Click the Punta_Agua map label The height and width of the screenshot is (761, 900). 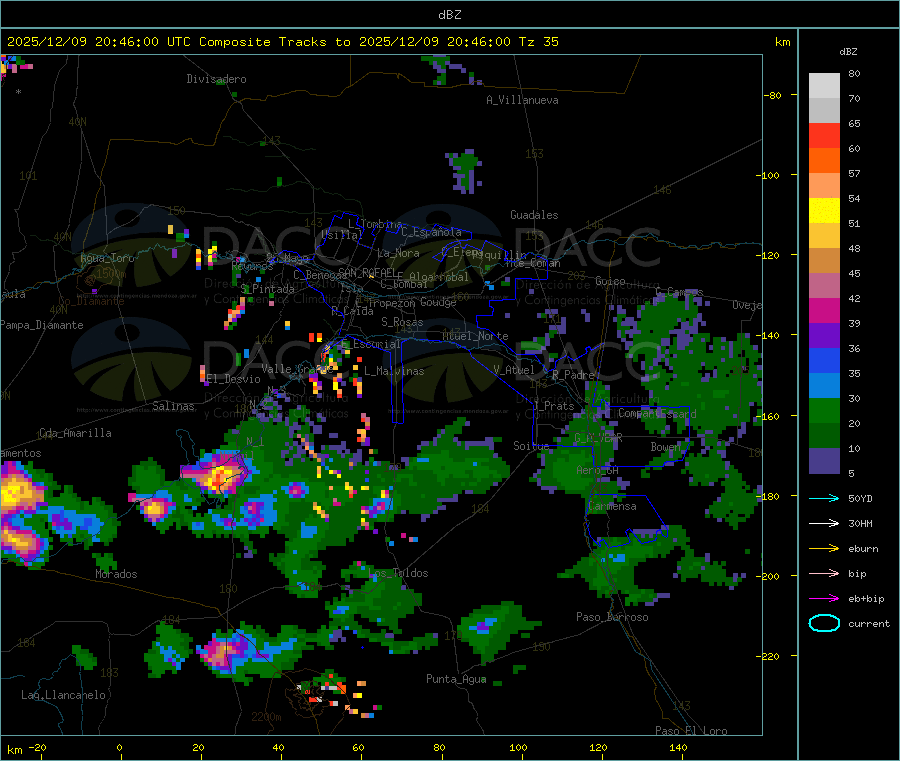456,679
